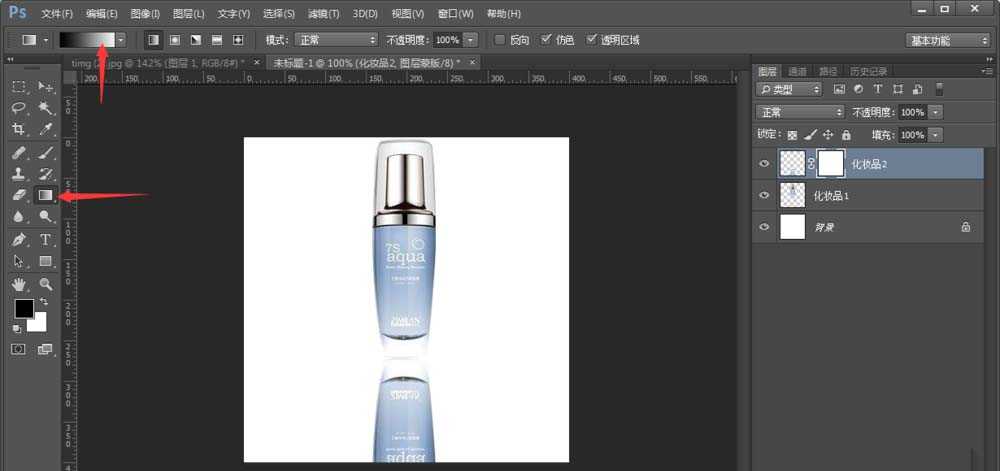Click the black foreground color swatch
Viewport: 1000px width, 471px height.
[23, 309]
